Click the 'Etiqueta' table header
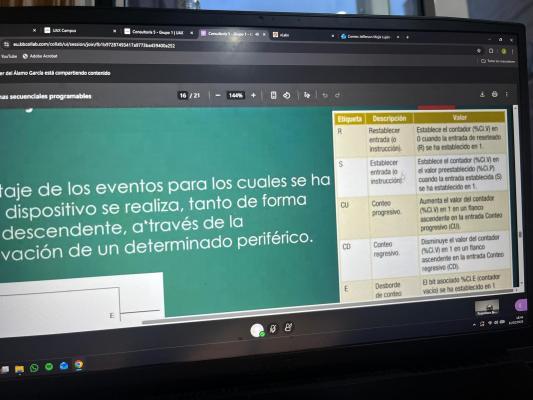 click(x=350, y=119)
